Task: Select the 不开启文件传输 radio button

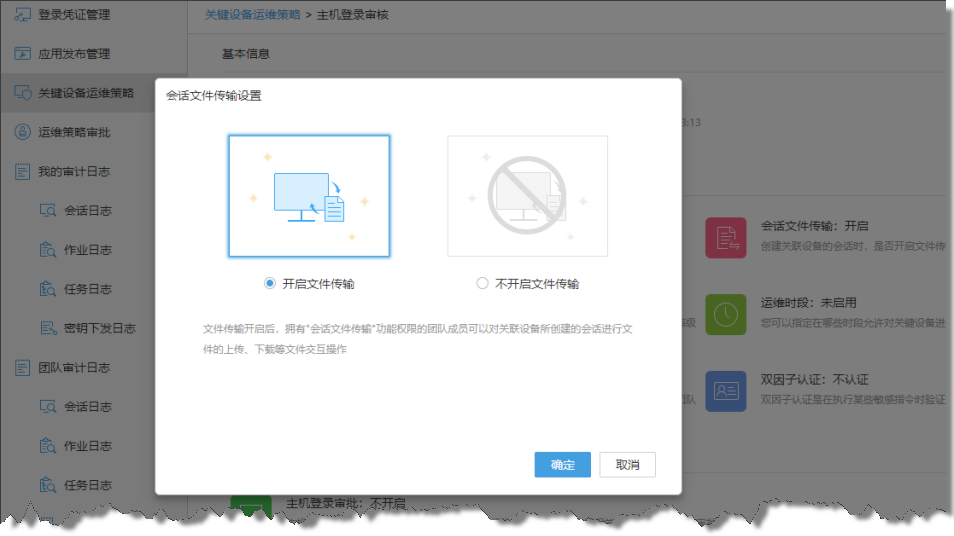Action: click(x=482, y=284)
